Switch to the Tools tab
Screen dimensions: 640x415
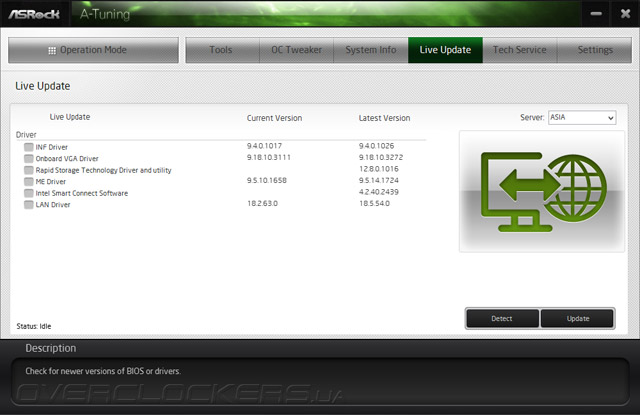point(222,50)
